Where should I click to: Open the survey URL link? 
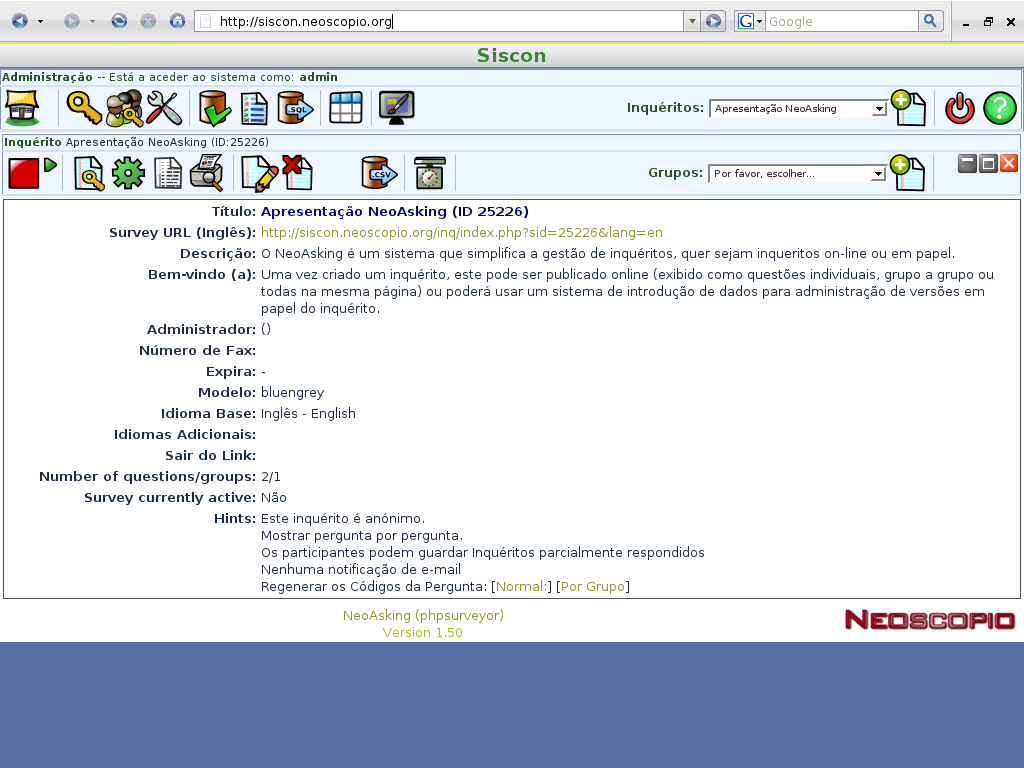coord(462,232)
